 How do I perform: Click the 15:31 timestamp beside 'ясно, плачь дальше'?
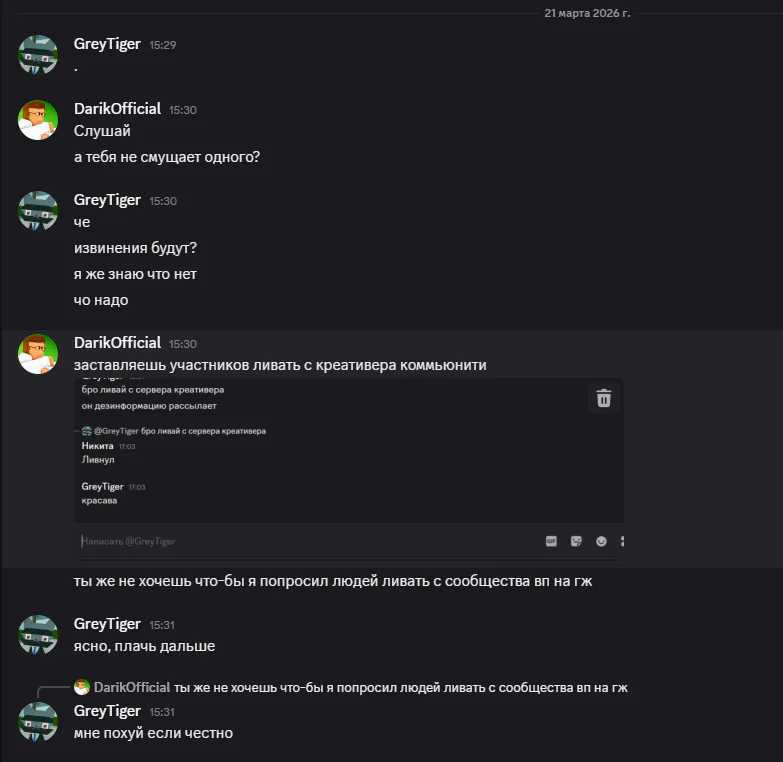click(x=162, y=625)
